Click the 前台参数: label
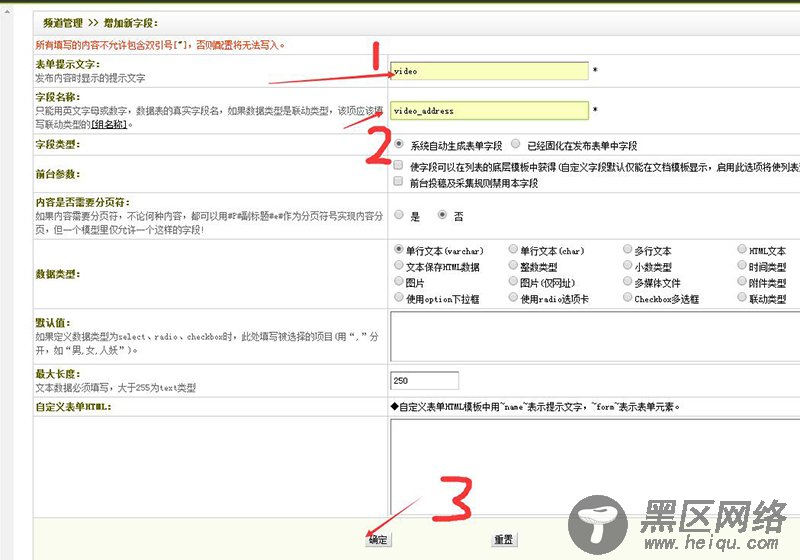Viewport: 800px width, 560px height. tap(58, 174)
